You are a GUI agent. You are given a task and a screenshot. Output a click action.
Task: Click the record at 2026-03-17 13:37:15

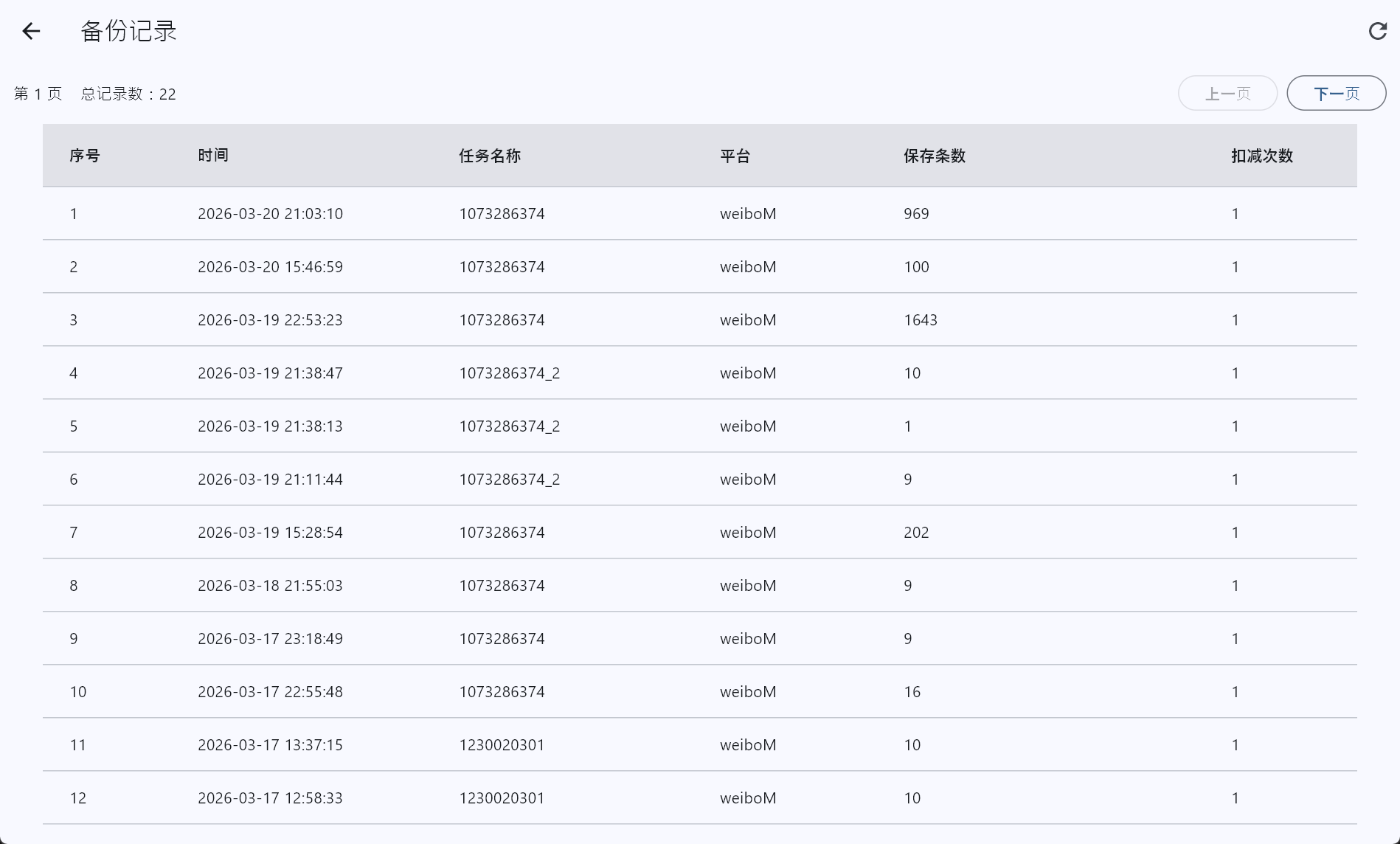click(270, 745)
